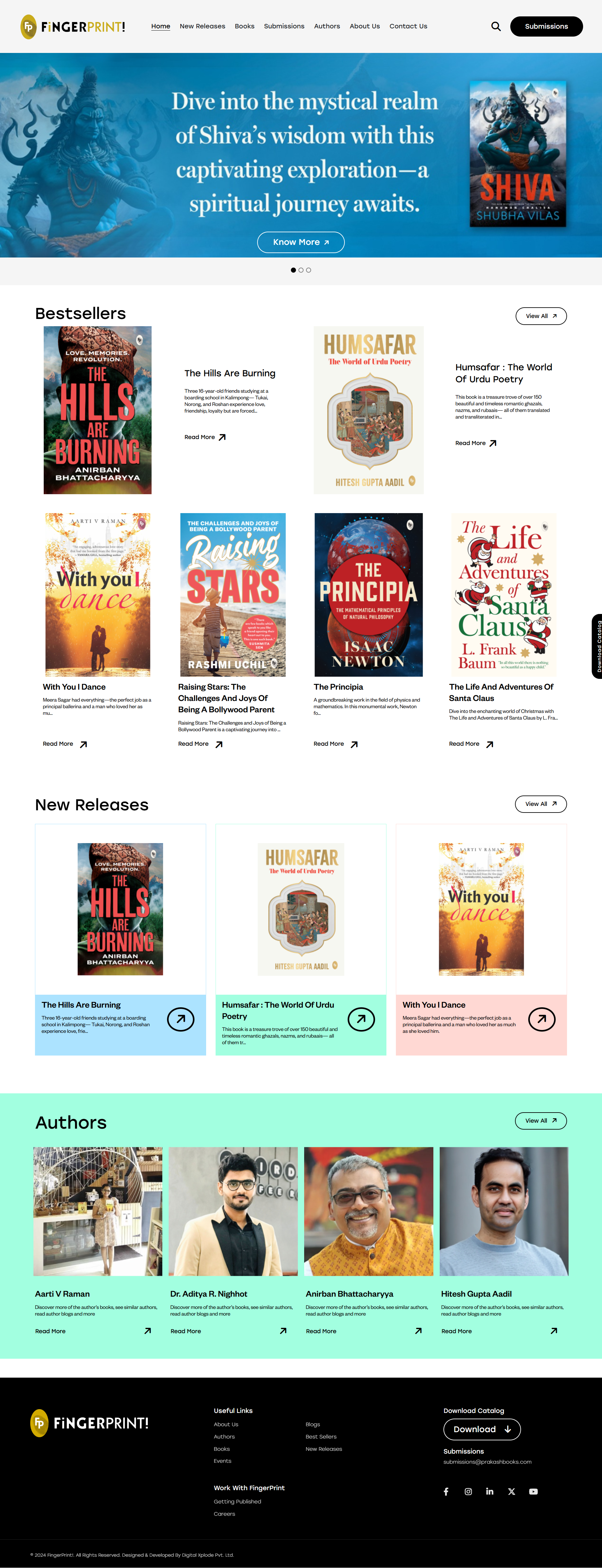Click the Download catalog button in footer

coord(482,1429)
